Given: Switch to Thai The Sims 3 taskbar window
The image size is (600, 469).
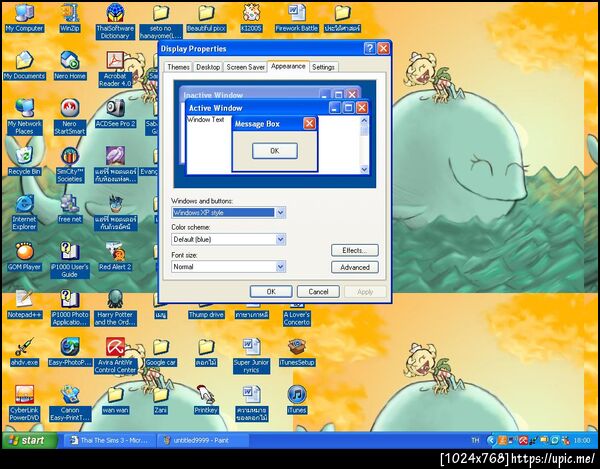Looking at the screenshot, I should pos(110,440).
